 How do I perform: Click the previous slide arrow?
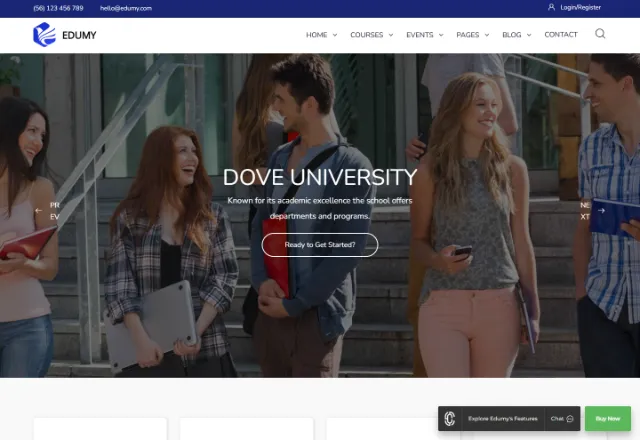click(39, 211)
